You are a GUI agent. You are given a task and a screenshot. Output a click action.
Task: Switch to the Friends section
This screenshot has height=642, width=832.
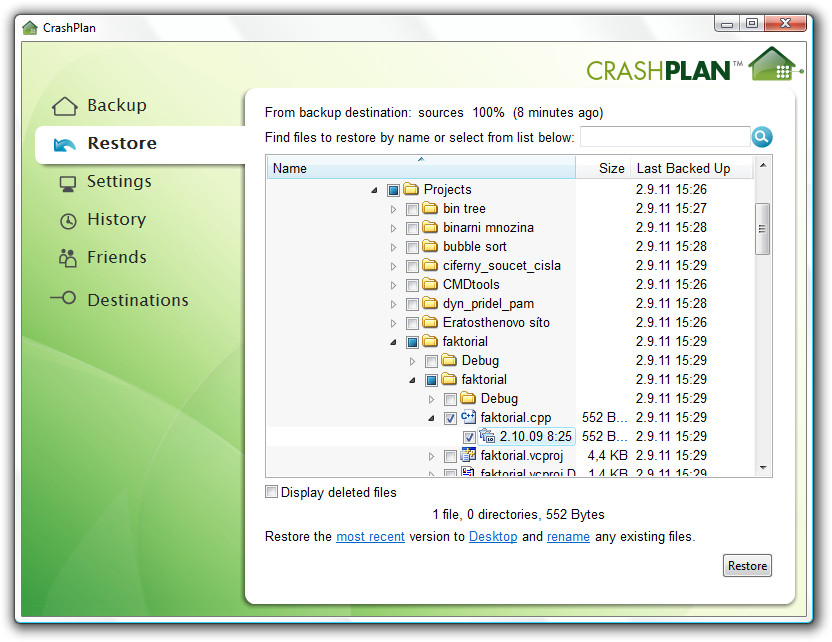(x=102, y=258)
